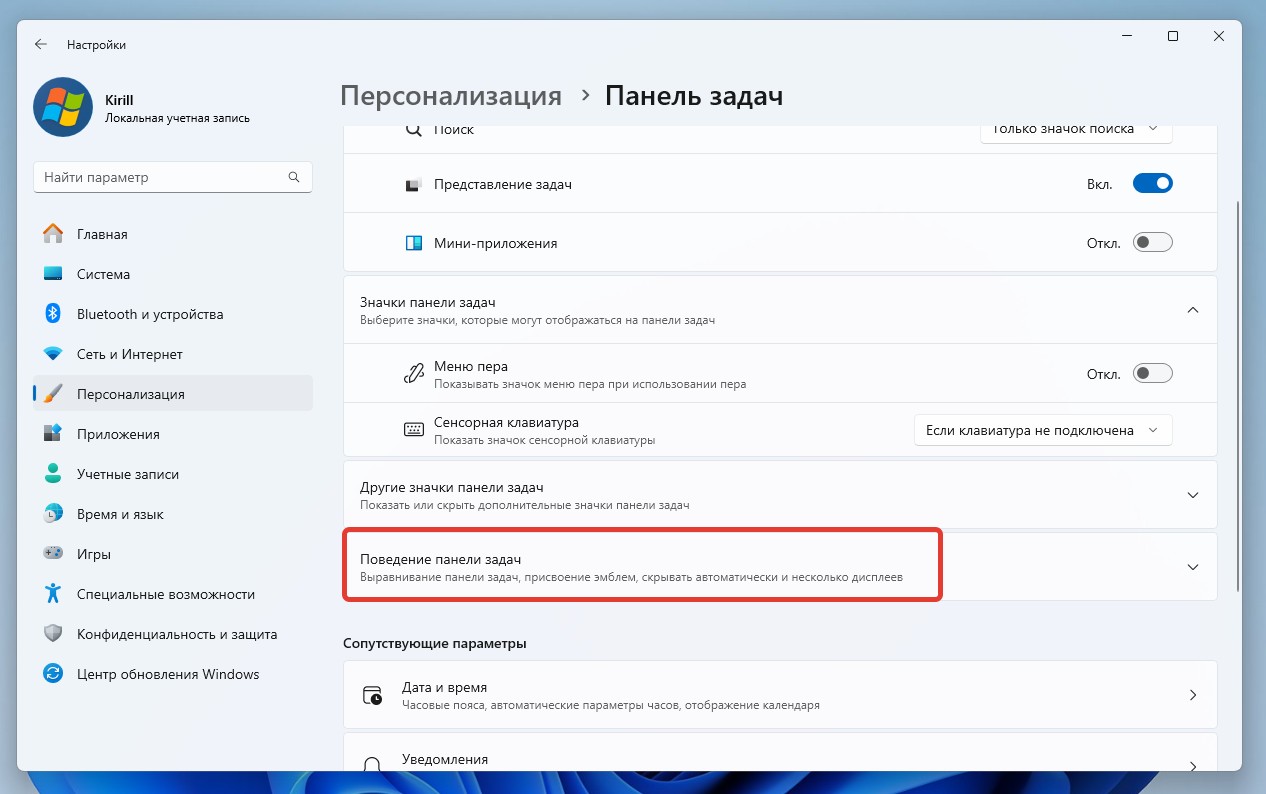Turn on the Меню пера toggle
This screenshot has height=794, width=1266.
[x=1152, y=373]
